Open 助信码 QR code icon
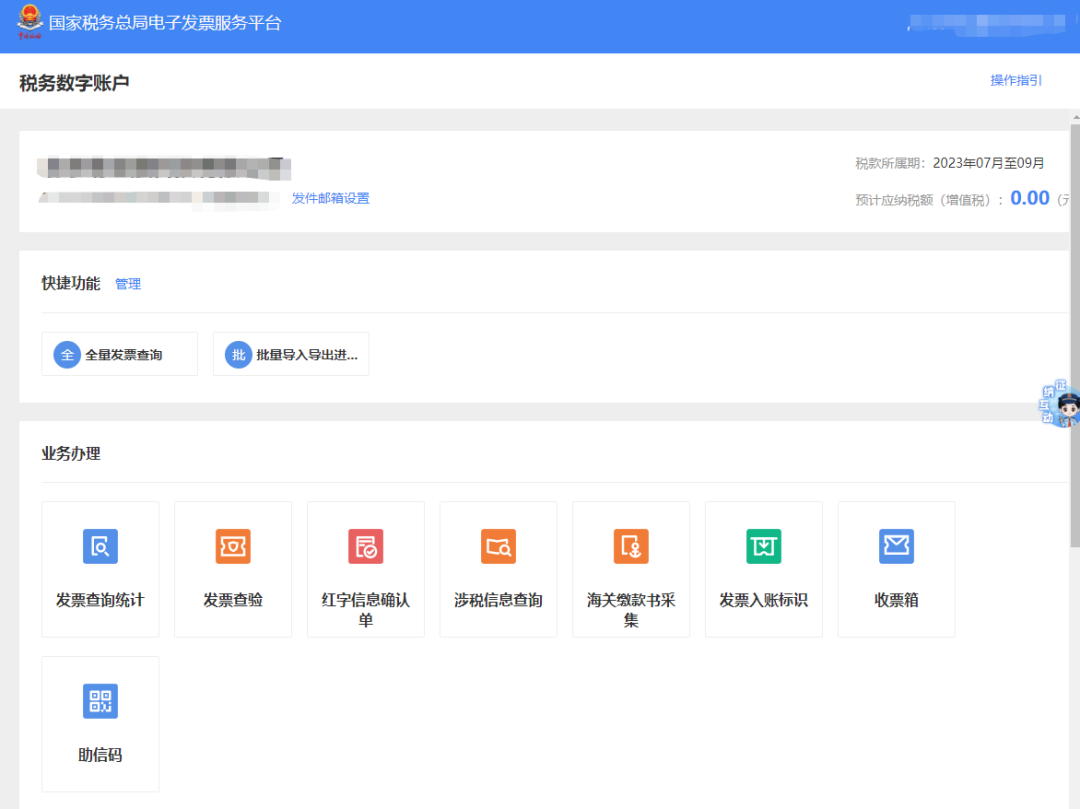The width and height of the screenshot is (1080, 809). point(100,701)
